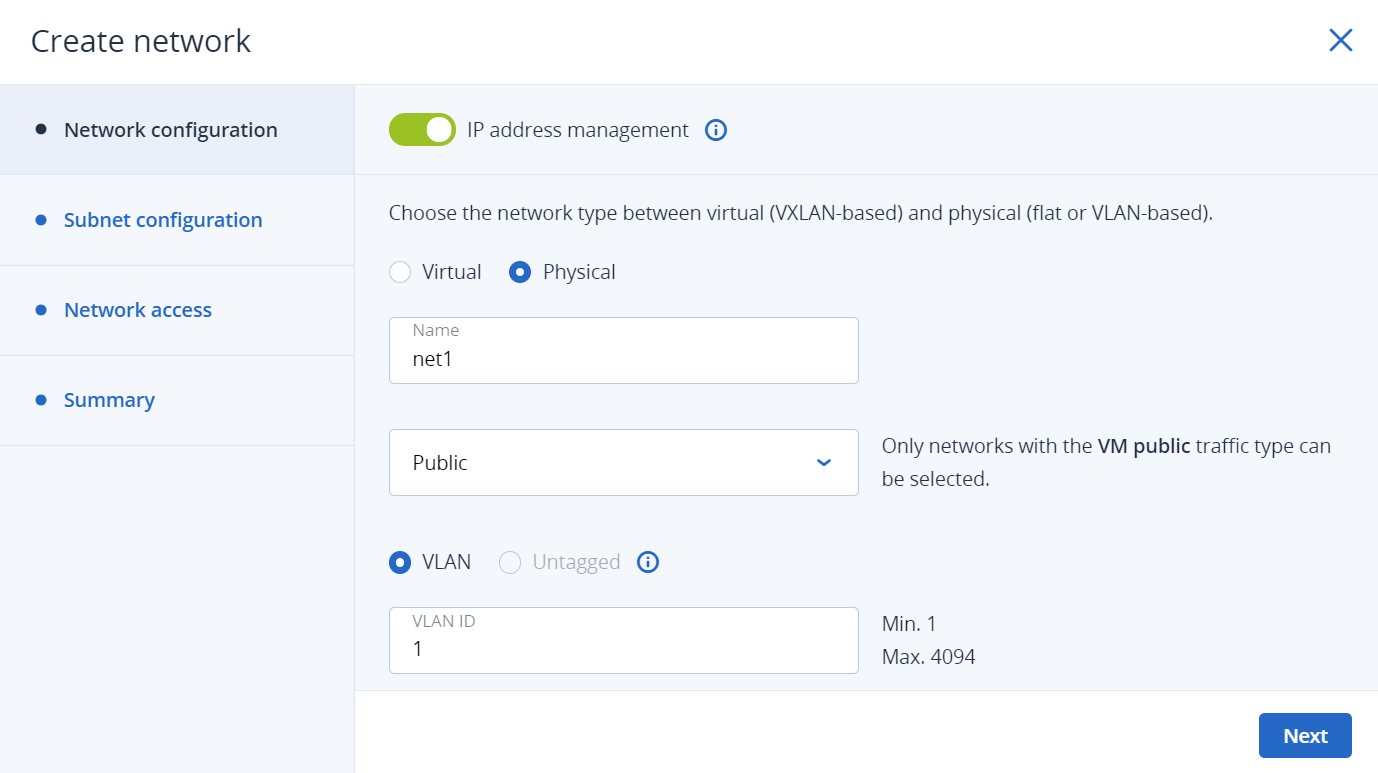The width and height of the screenshot is (1378, 773).
Task: Click the chevron arrow in the Public field
Action: [824, 462]
